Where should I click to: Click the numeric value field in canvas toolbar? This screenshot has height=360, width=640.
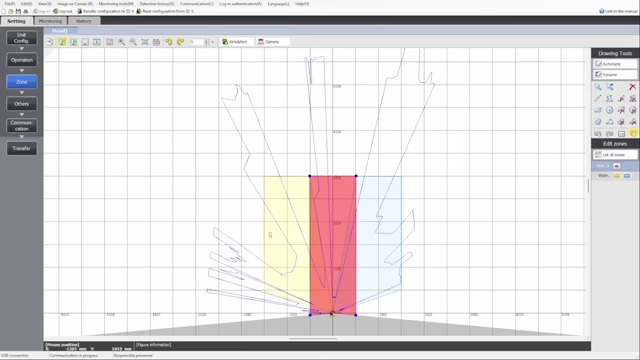coord(197,42)
